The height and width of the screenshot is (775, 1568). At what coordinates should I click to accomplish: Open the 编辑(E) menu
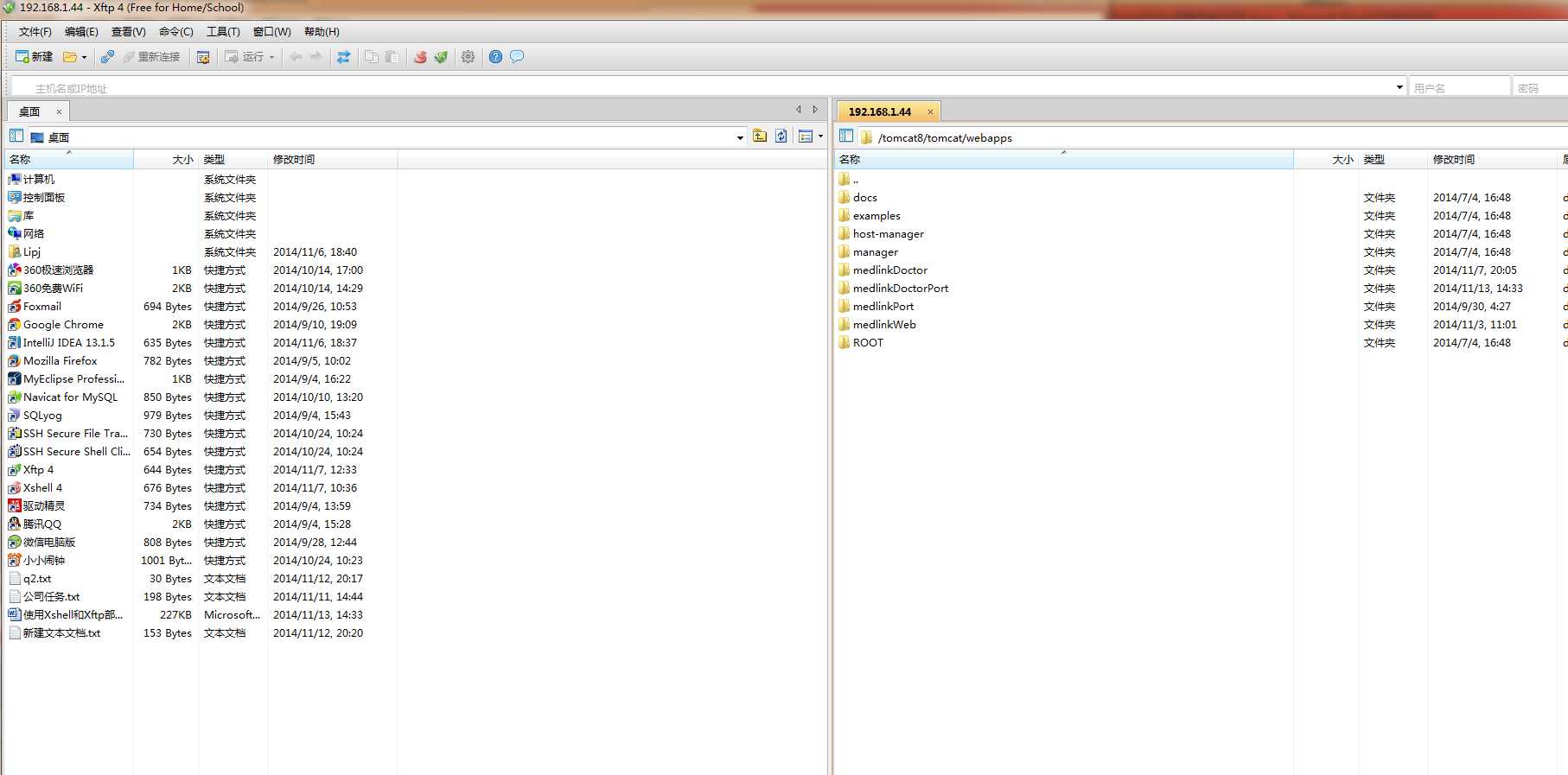(81, 32)
